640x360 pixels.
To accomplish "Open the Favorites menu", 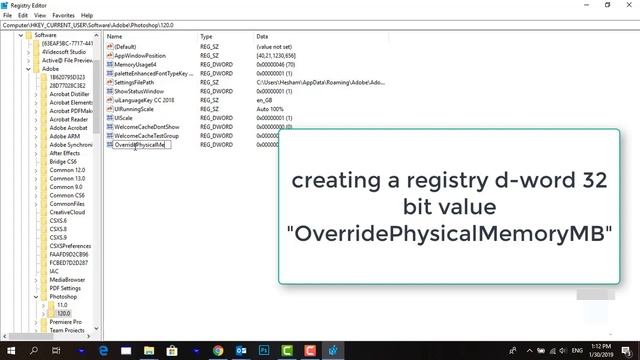I will pos(63,16).
